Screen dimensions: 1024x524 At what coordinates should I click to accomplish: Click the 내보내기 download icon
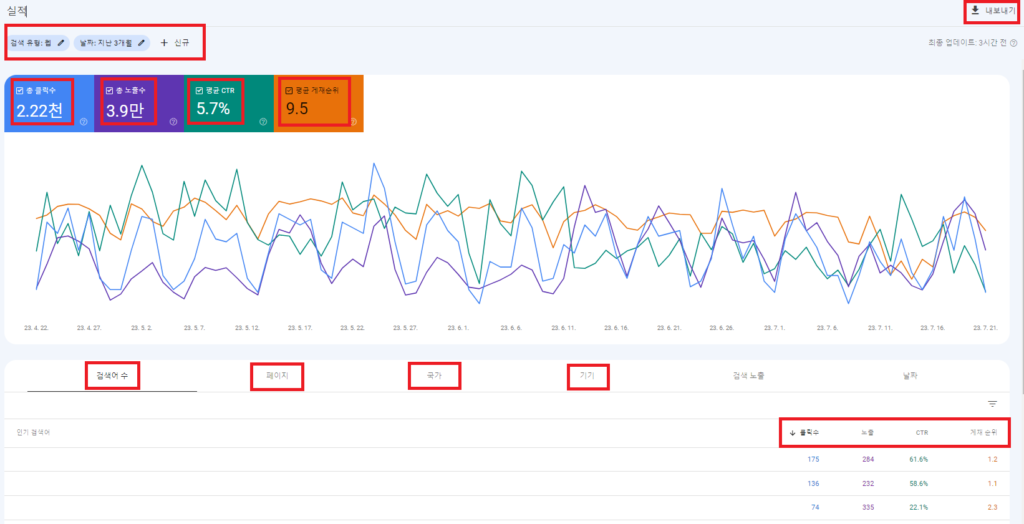click(x=975, y=11)
